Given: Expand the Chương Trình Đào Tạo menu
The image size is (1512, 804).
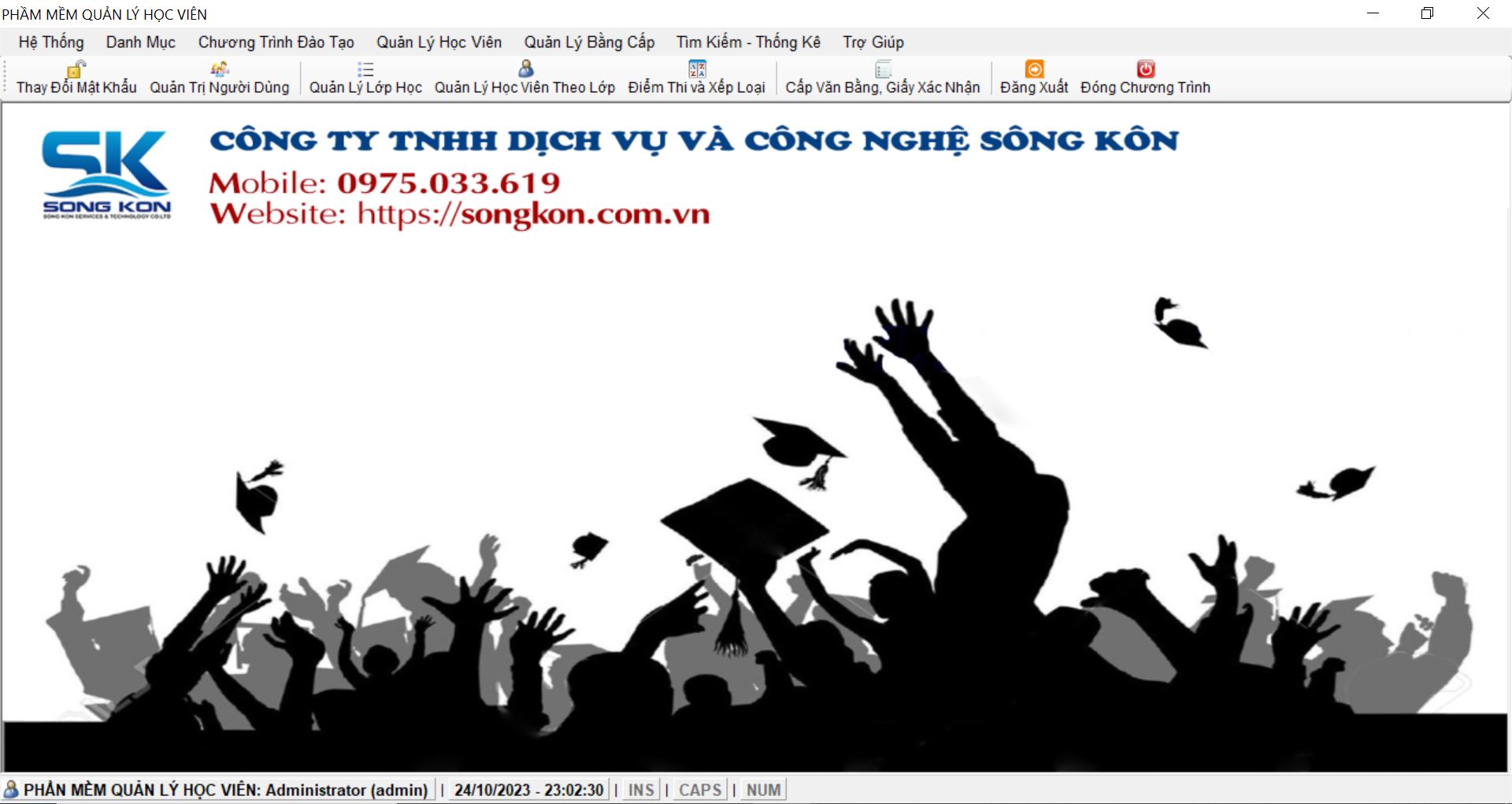Looking at the screenshot, I should (x=276, y=43).
